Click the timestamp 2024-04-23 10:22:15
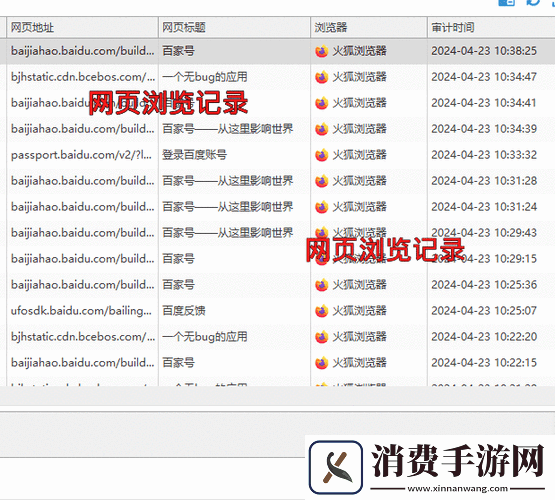The height and width of the screenshot is (500, 555). [x=484, y=362]
